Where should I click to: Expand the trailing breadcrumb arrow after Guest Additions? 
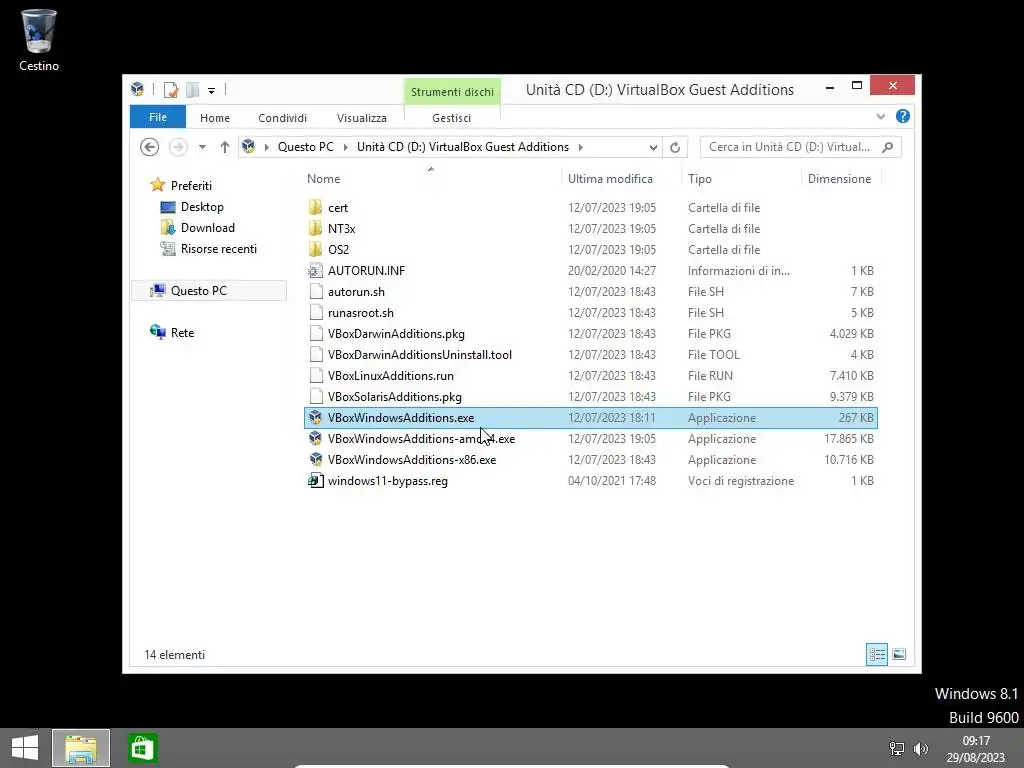(x=580, y=148)
